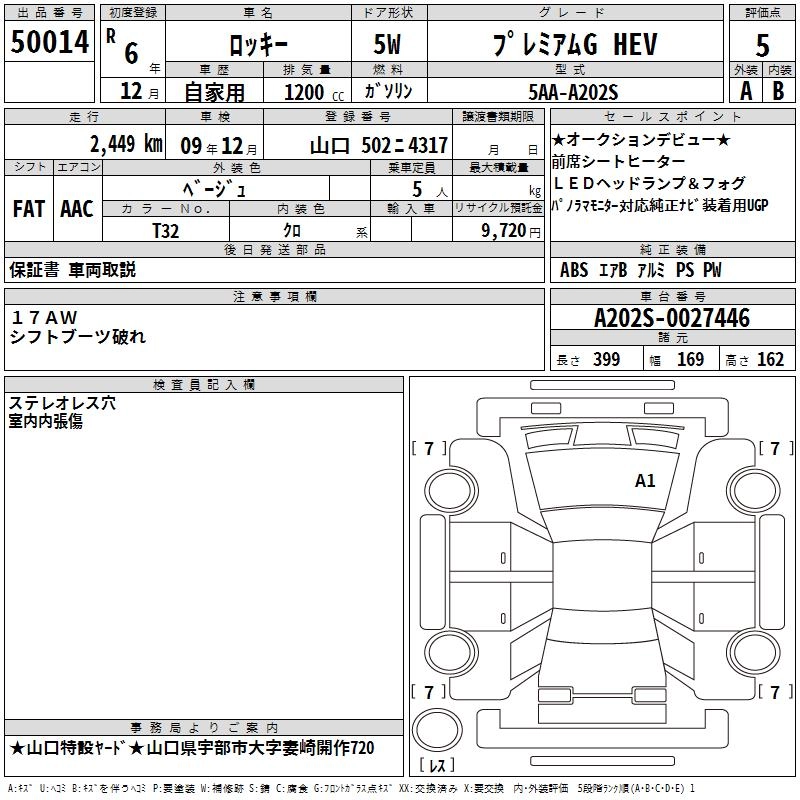Click the mileage value 2,449 km
800x800 pixels.
(x=126, y=143)
